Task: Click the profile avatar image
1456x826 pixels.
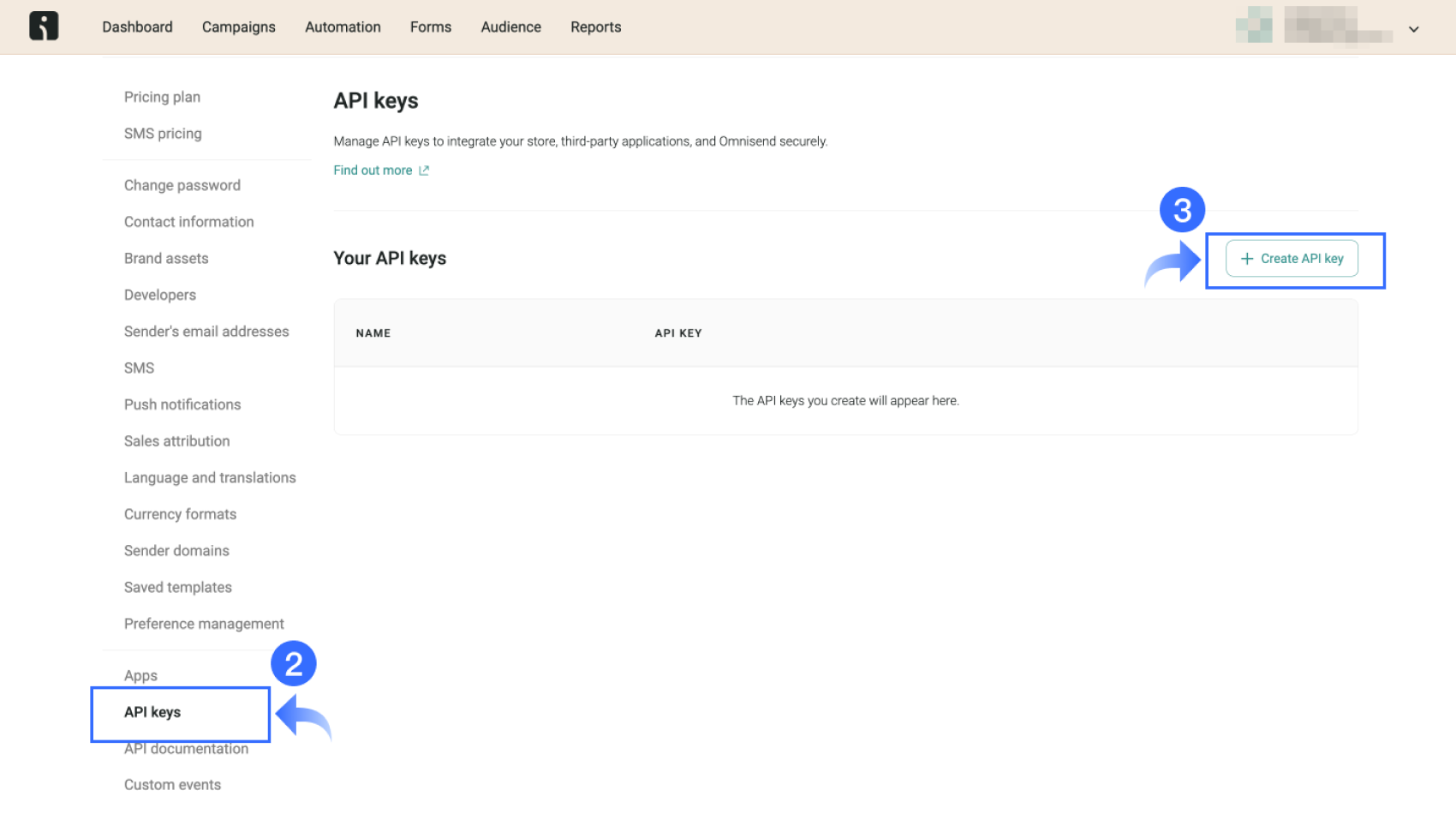Action: click(1254, 26)
